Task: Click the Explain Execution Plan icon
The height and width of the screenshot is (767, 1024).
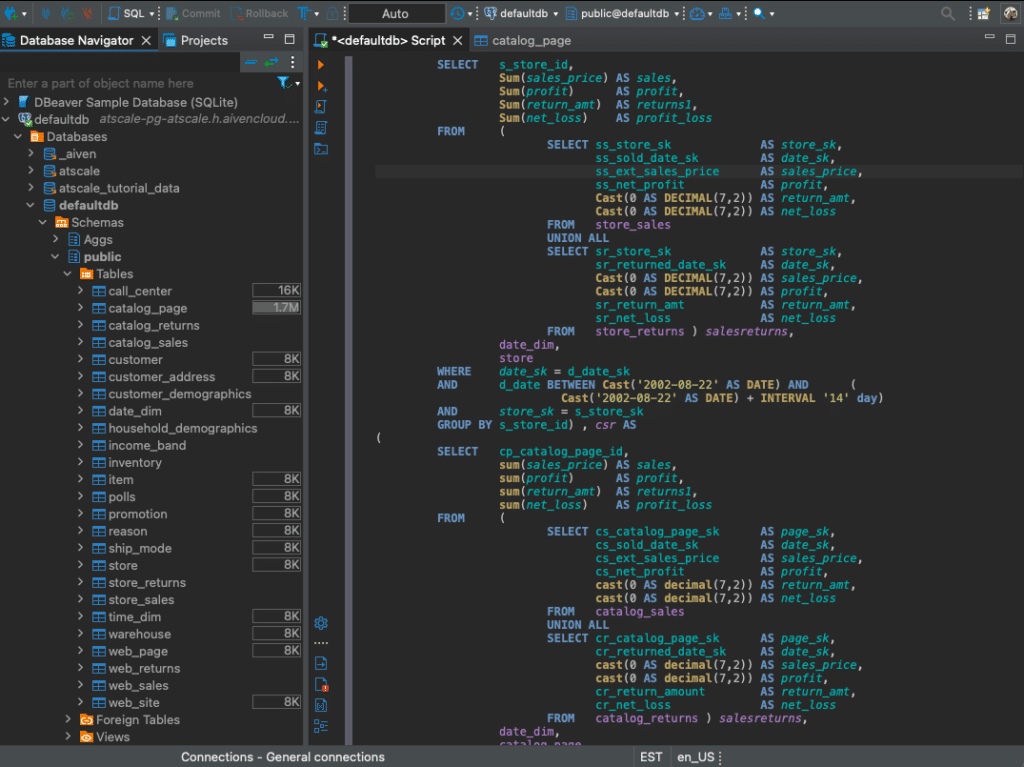Action: [x=321, y=127]
